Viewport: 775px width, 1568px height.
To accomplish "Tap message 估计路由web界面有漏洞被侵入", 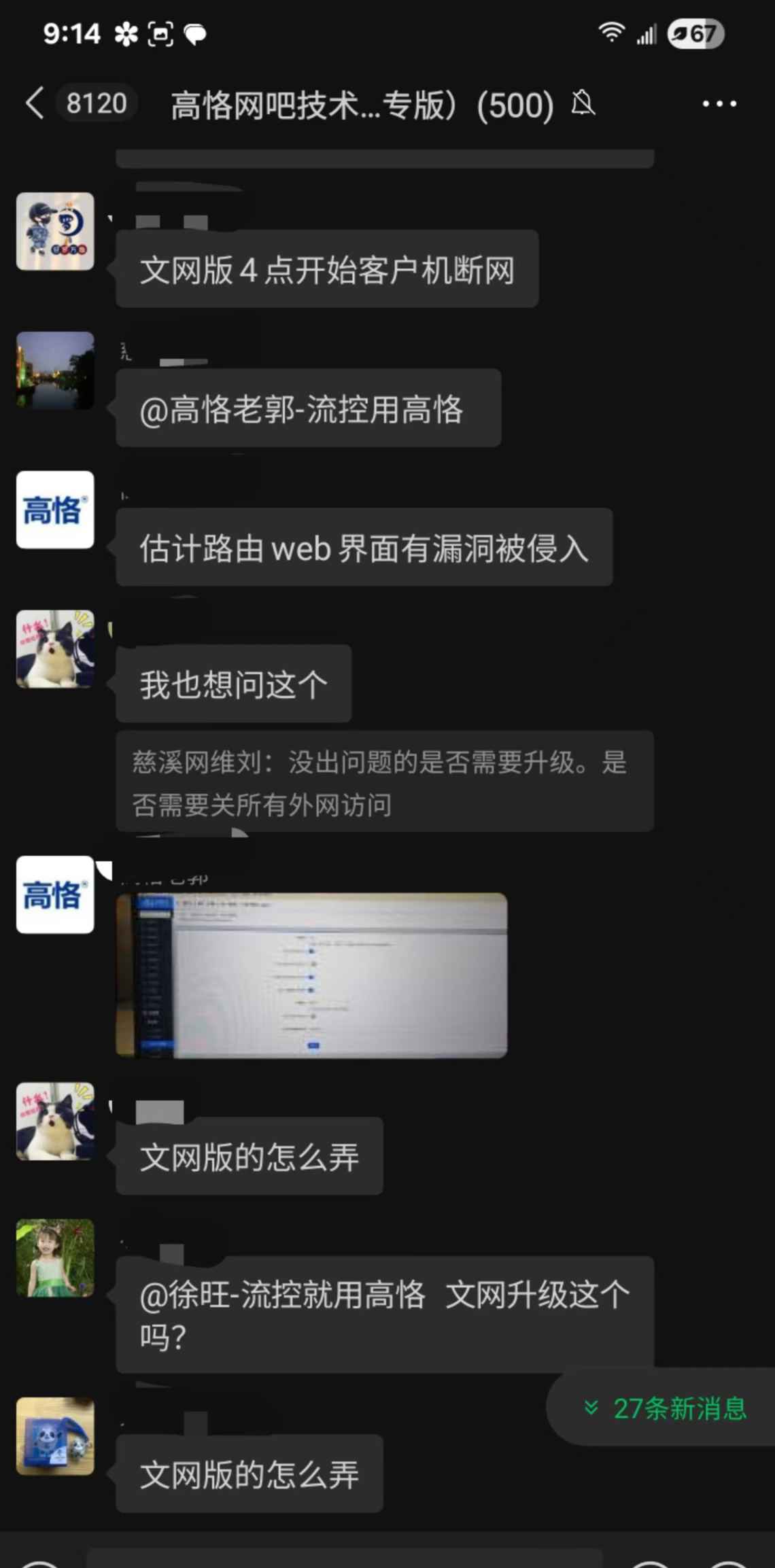I will 364,547.
